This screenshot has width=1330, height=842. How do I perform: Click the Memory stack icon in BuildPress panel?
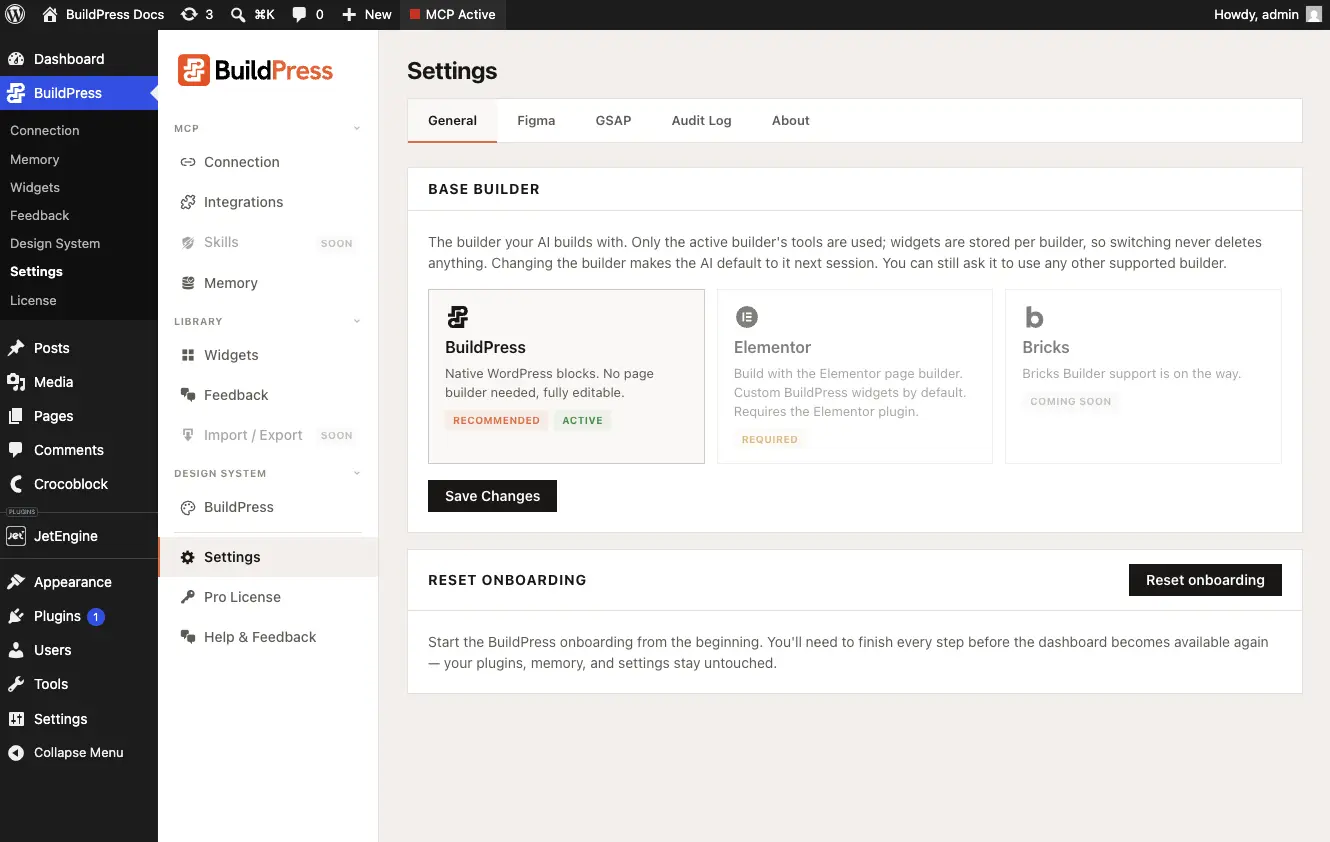tap(187, 283)
